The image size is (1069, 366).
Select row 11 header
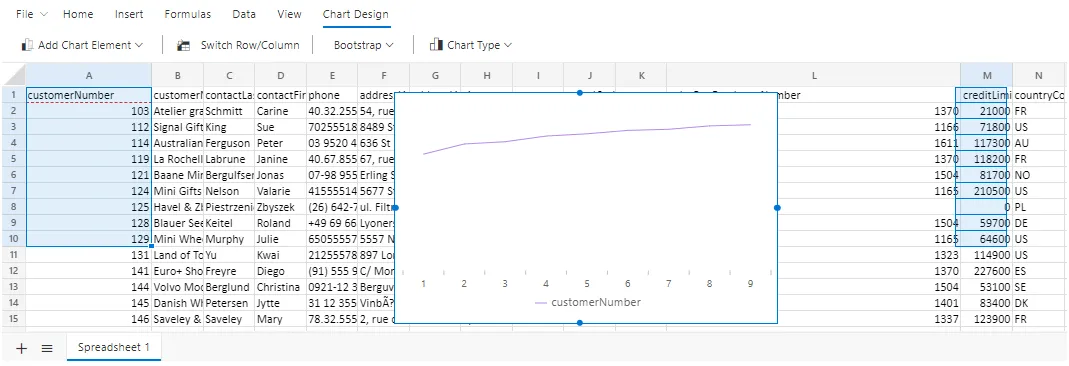pos(13,255)
